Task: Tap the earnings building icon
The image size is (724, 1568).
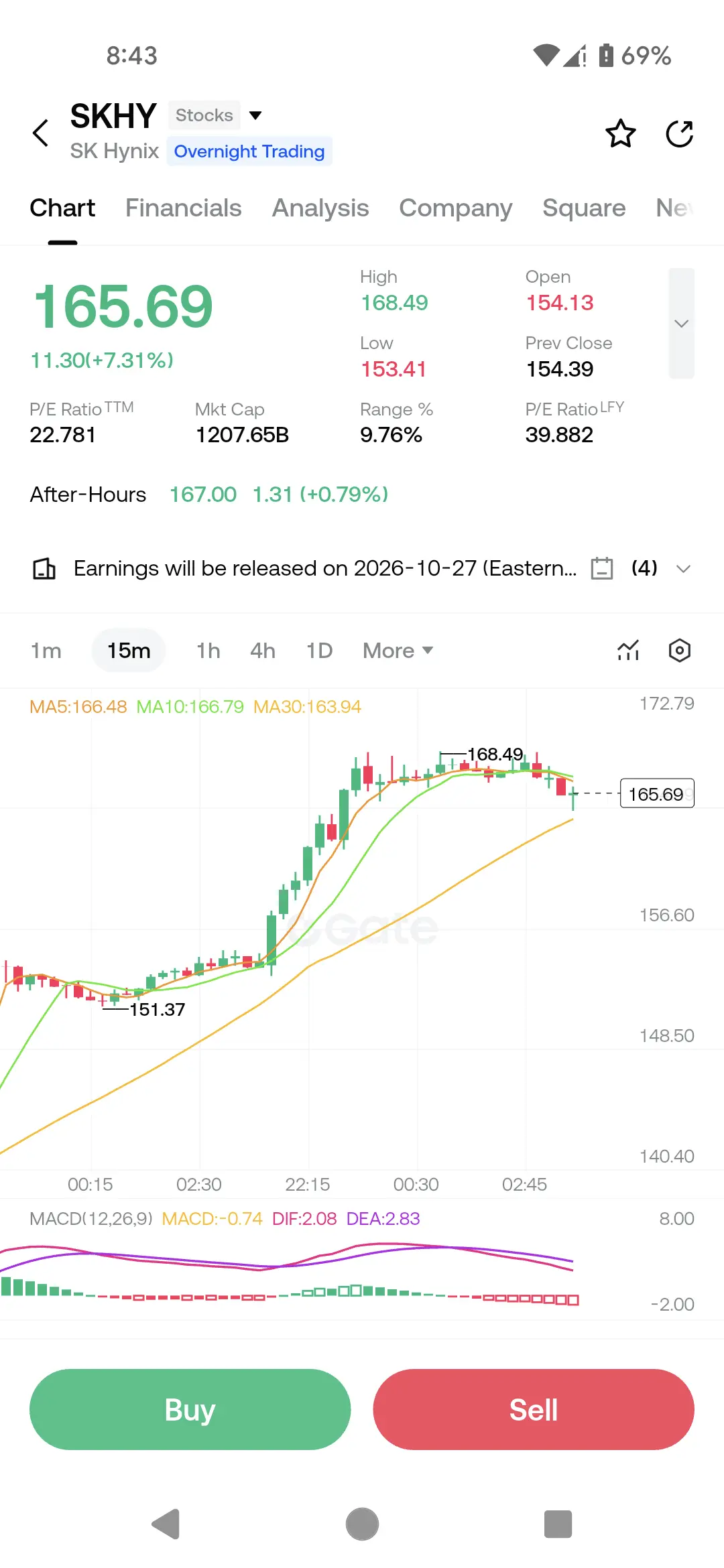Action: (44, 568)
